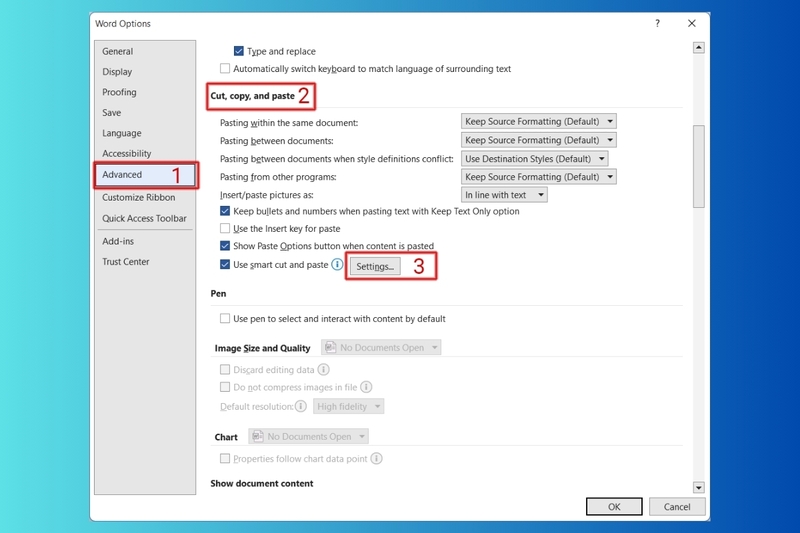This screenshot has height=533, width=800.
Task: Click 'Show document content' heading
Action: [x=262, y=483]
